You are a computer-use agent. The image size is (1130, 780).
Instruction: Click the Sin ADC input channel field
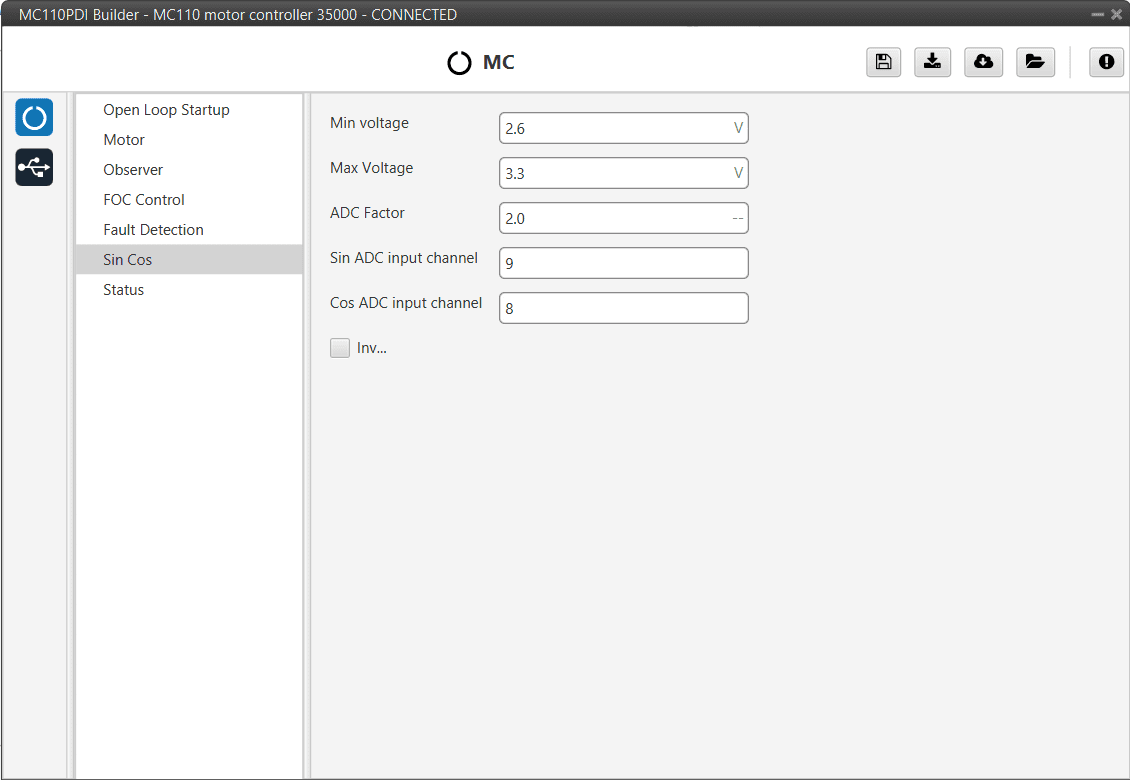623,263
